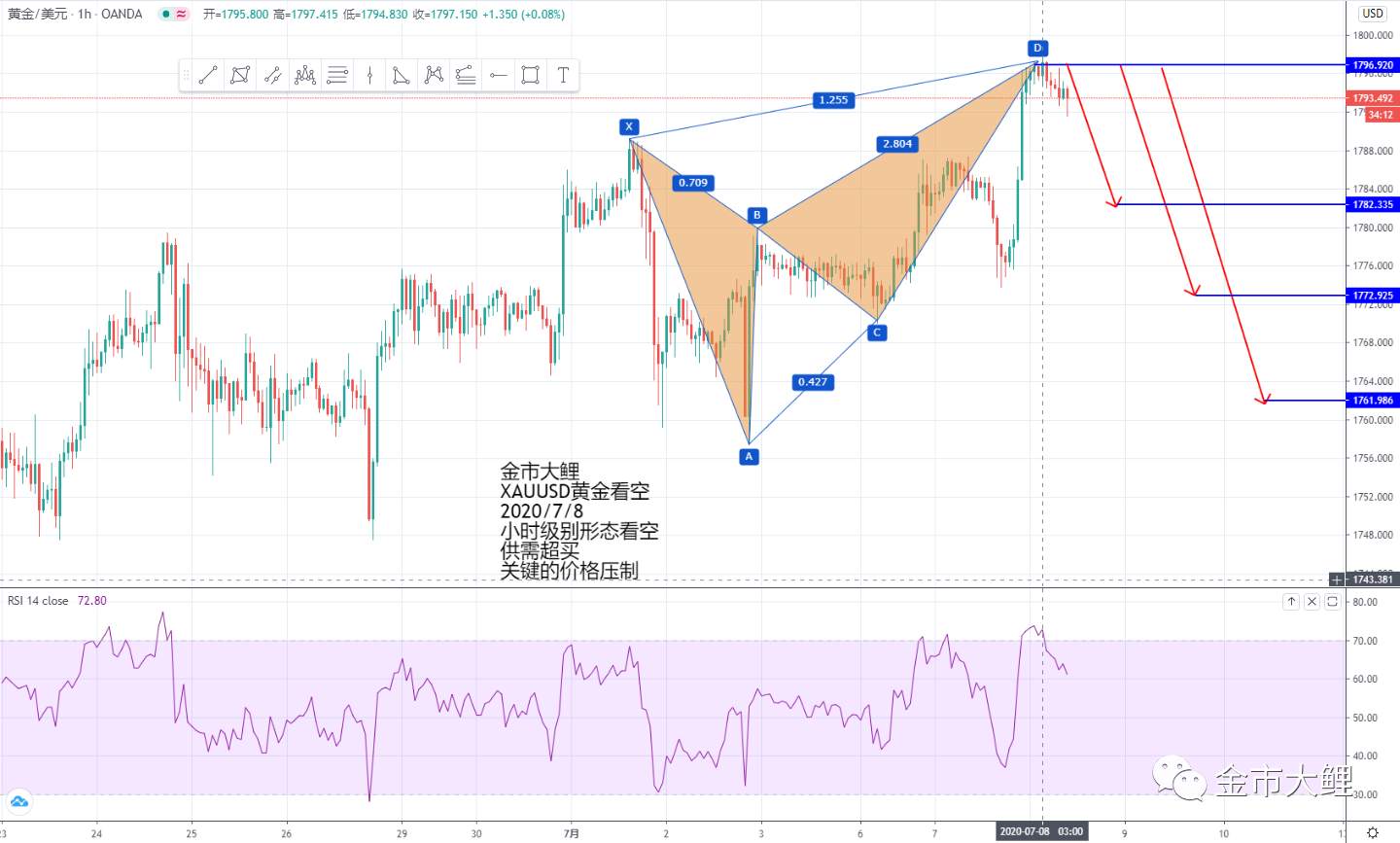Click the 1h interval label
Image resolution: width=1400 pixels, height=843 pixels.
86,15
